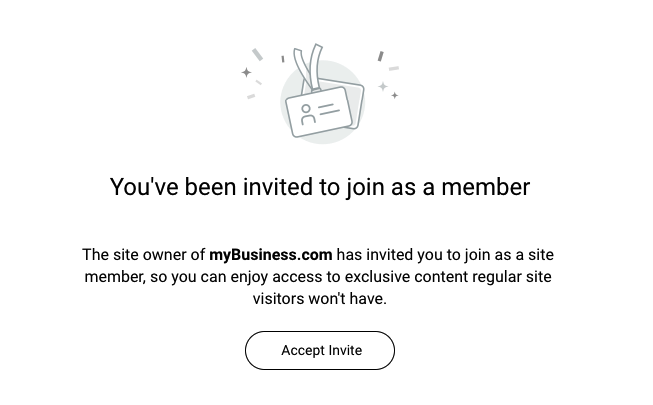
Task: Click the "You've been invited" heading
Action: pos(319,187)
